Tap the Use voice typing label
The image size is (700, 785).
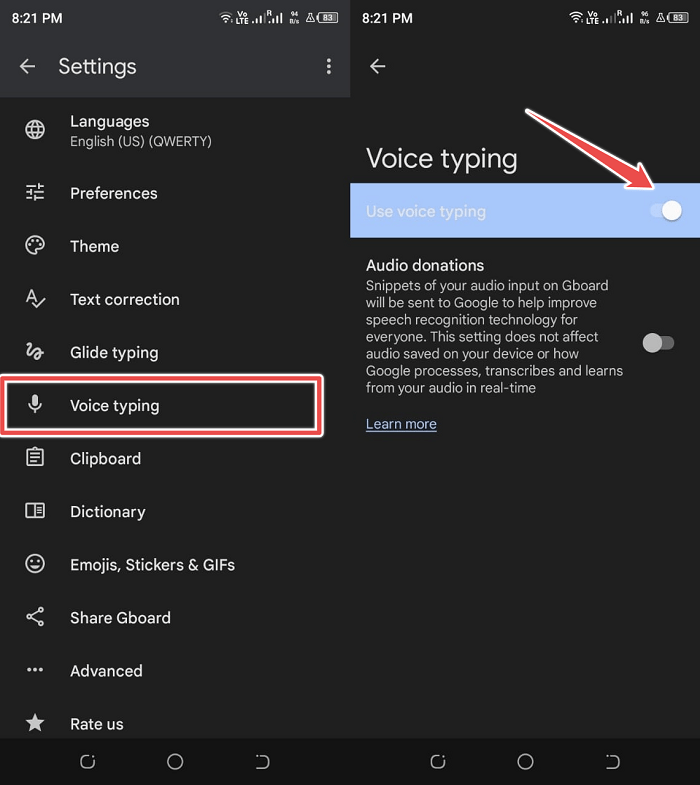click(x=426, y=211)
